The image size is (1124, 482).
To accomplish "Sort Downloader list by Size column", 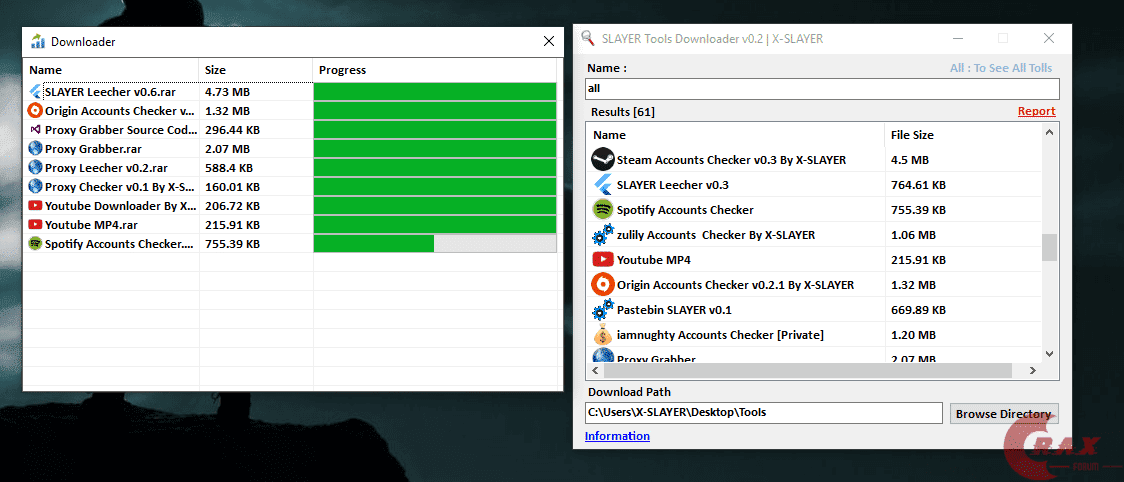I will [256, 70].
